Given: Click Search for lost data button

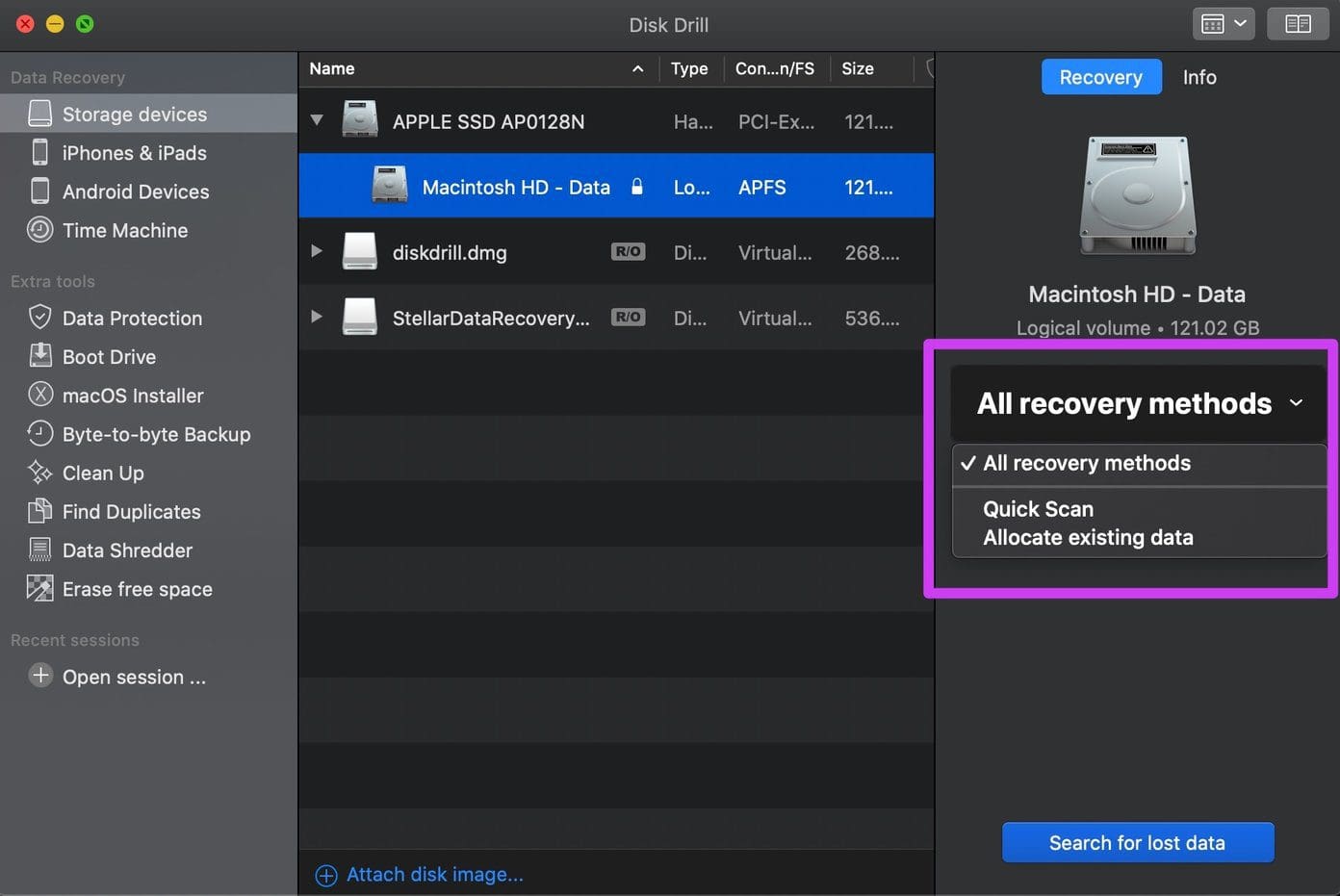Looking at the screenshot, I should tap(1138, 843).
